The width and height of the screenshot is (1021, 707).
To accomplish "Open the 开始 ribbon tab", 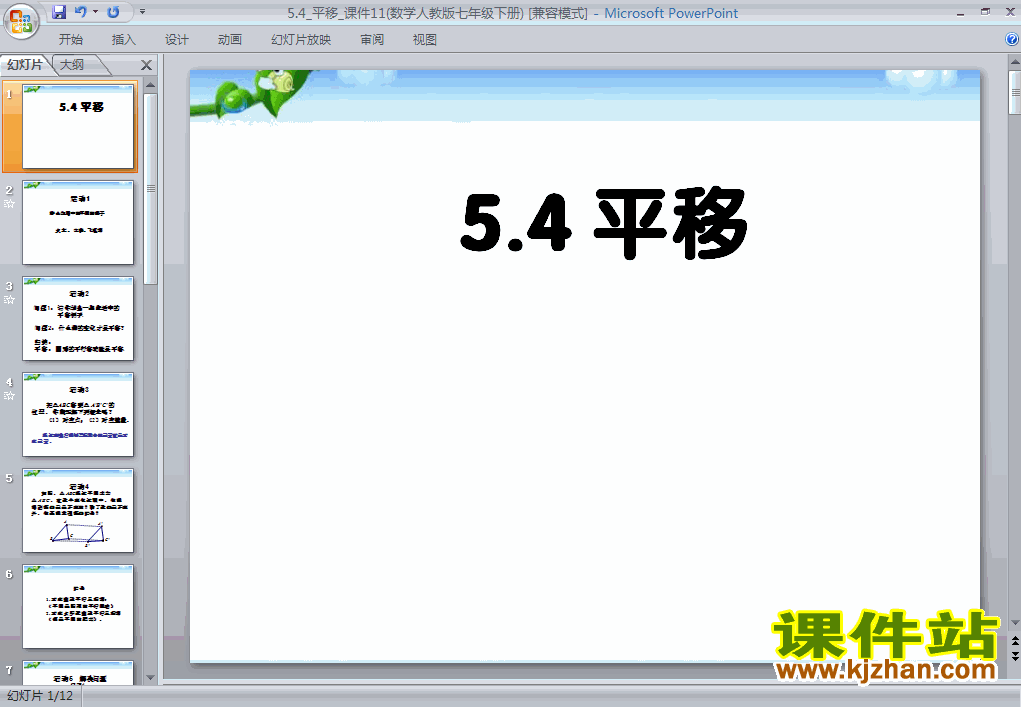I will tap(70, 40).
